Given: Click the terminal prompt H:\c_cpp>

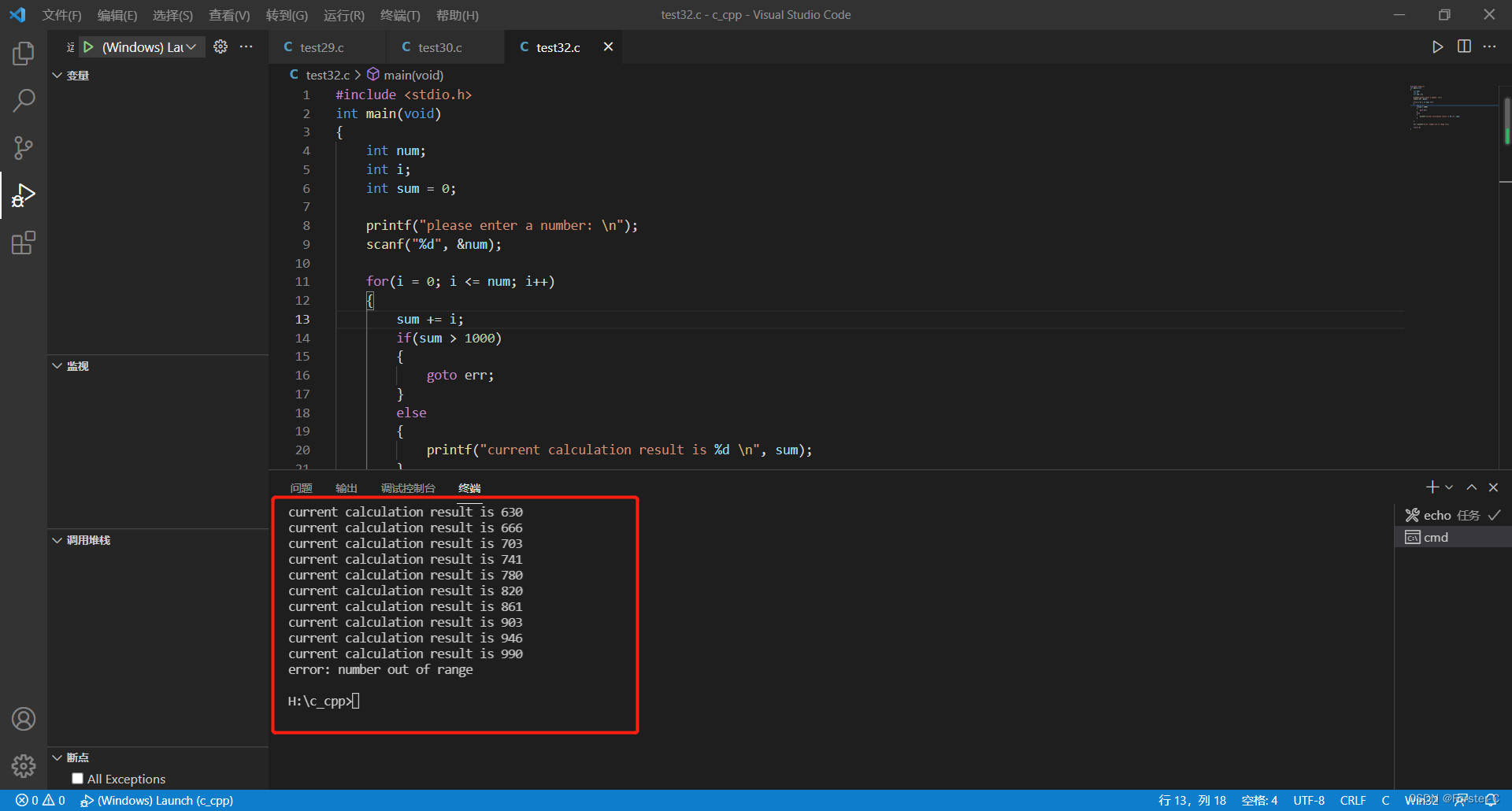Looking at the screenshot, I should point(321,701).
